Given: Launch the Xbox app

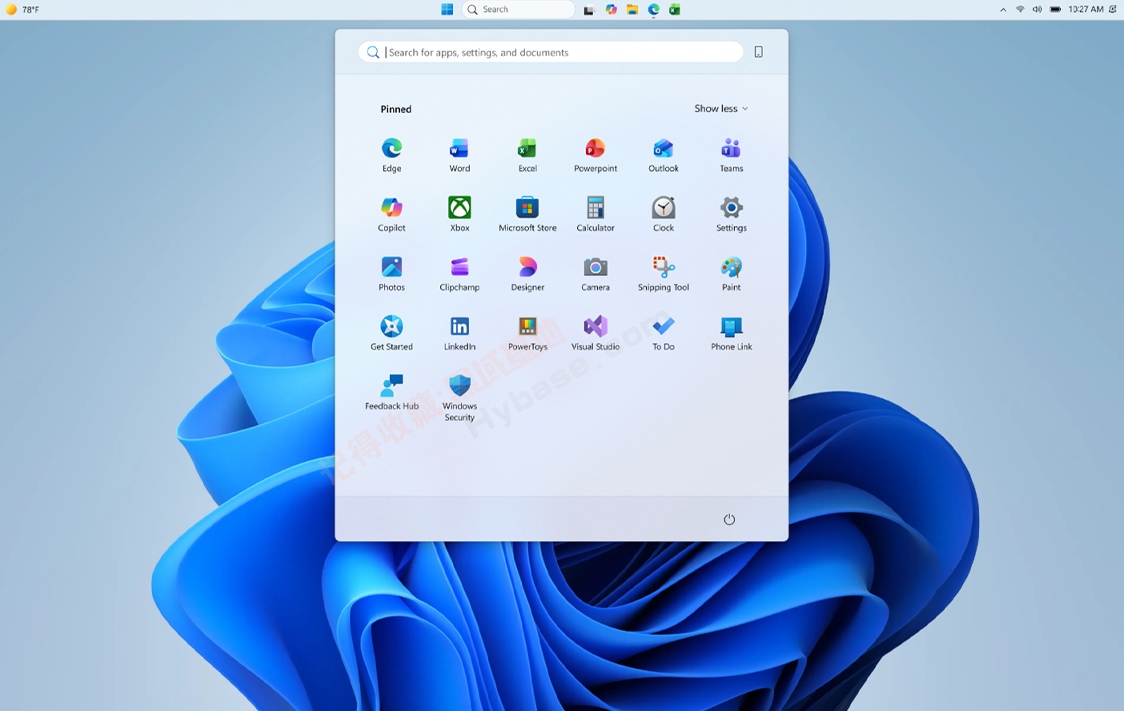Looking at the screenshot, I should [459, 214].
